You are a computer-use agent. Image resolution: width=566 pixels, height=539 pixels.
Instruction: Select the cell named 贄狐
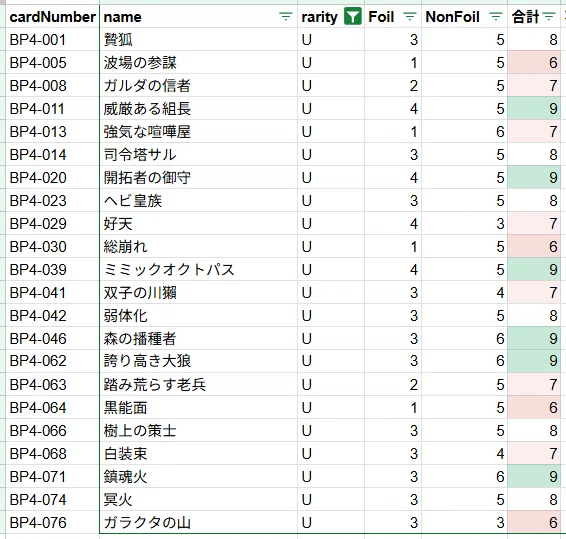198,39
